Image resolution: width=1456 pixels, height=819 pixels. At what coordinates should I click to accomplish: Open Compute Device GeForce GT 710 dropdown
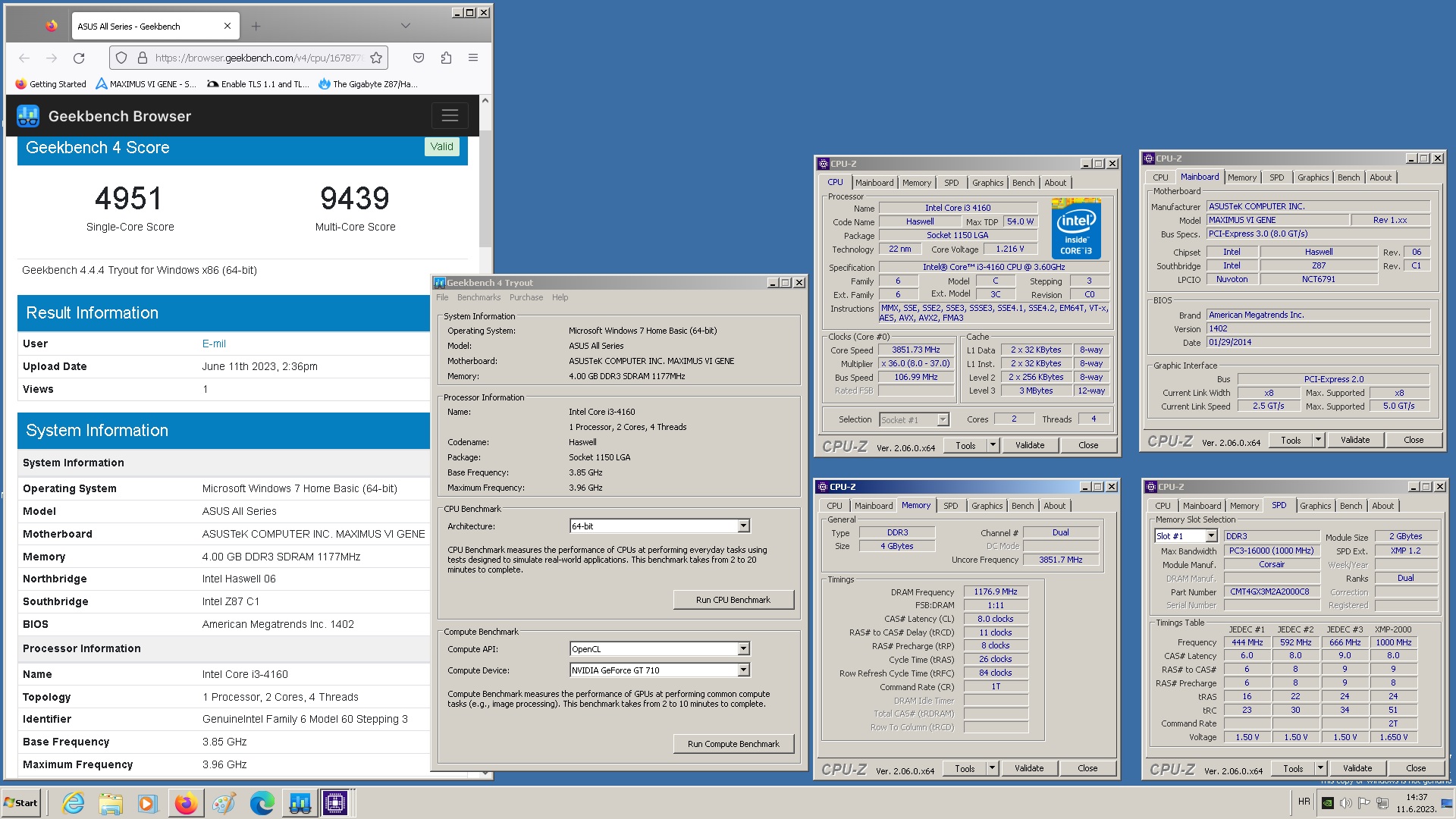coord(660,670)
